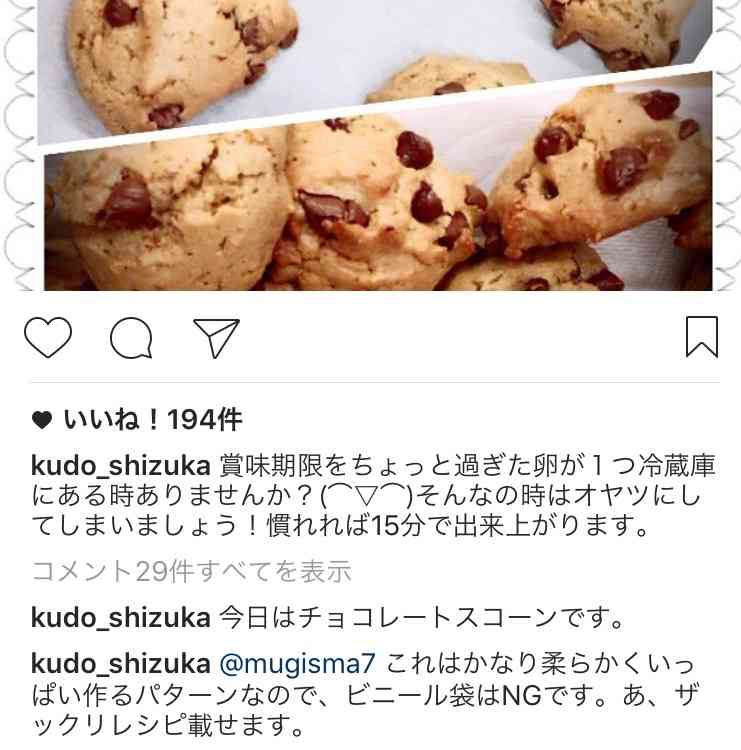Tap the divider line under action icons
The image size is (741, 750).
point(376,382)
